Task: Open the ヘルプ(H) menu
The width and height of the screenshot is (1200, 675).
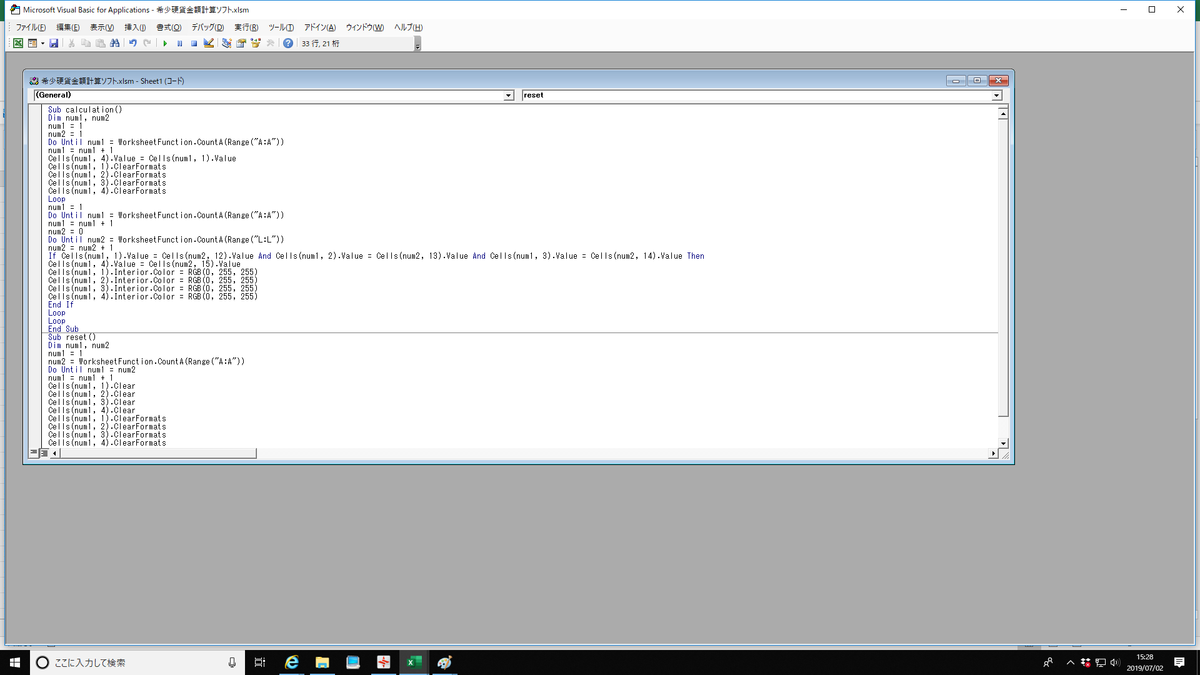Action: tap(410, 27)
